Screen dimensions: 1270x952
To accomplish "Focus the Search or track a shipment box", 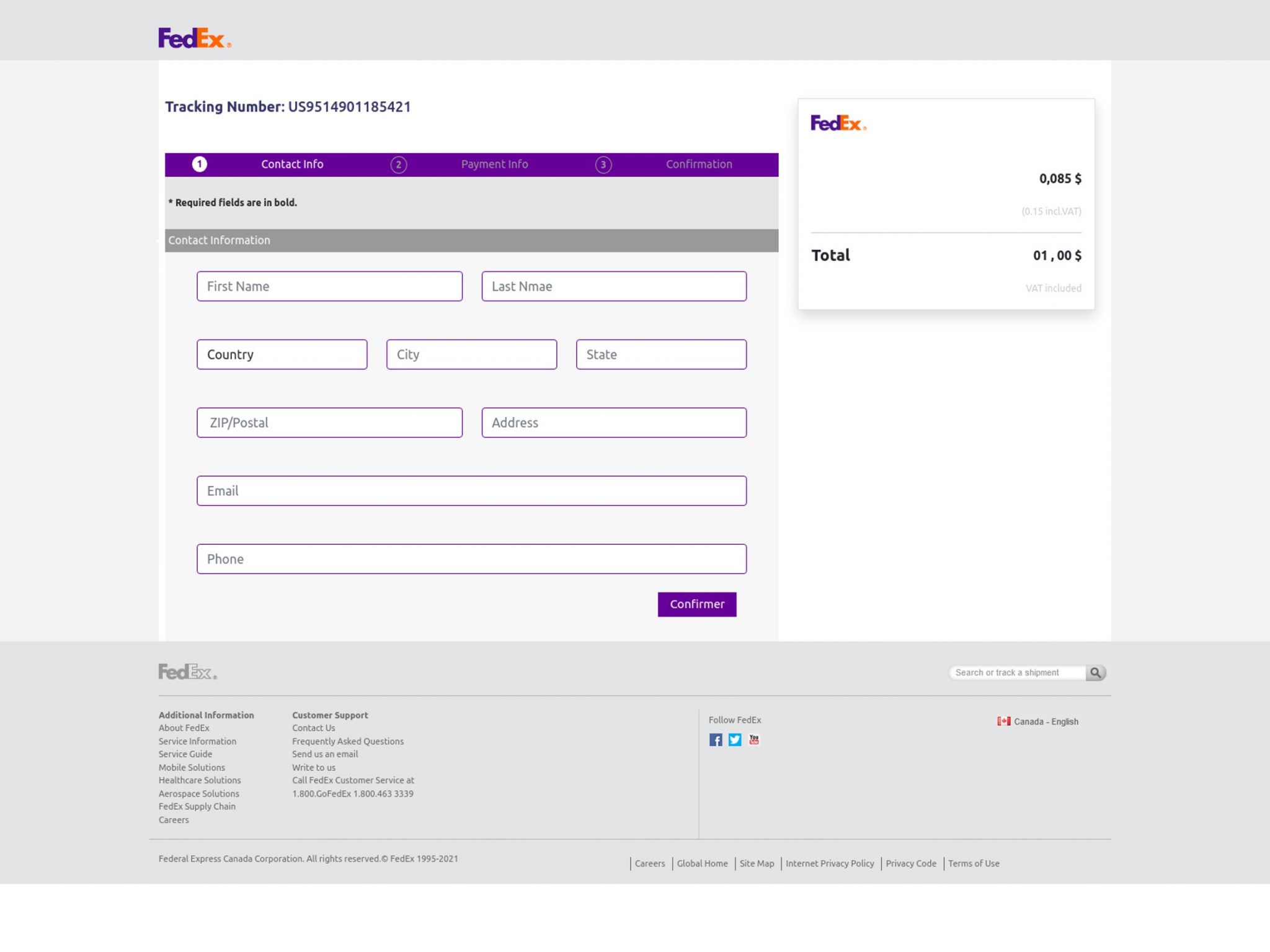I will (1017, 672).
